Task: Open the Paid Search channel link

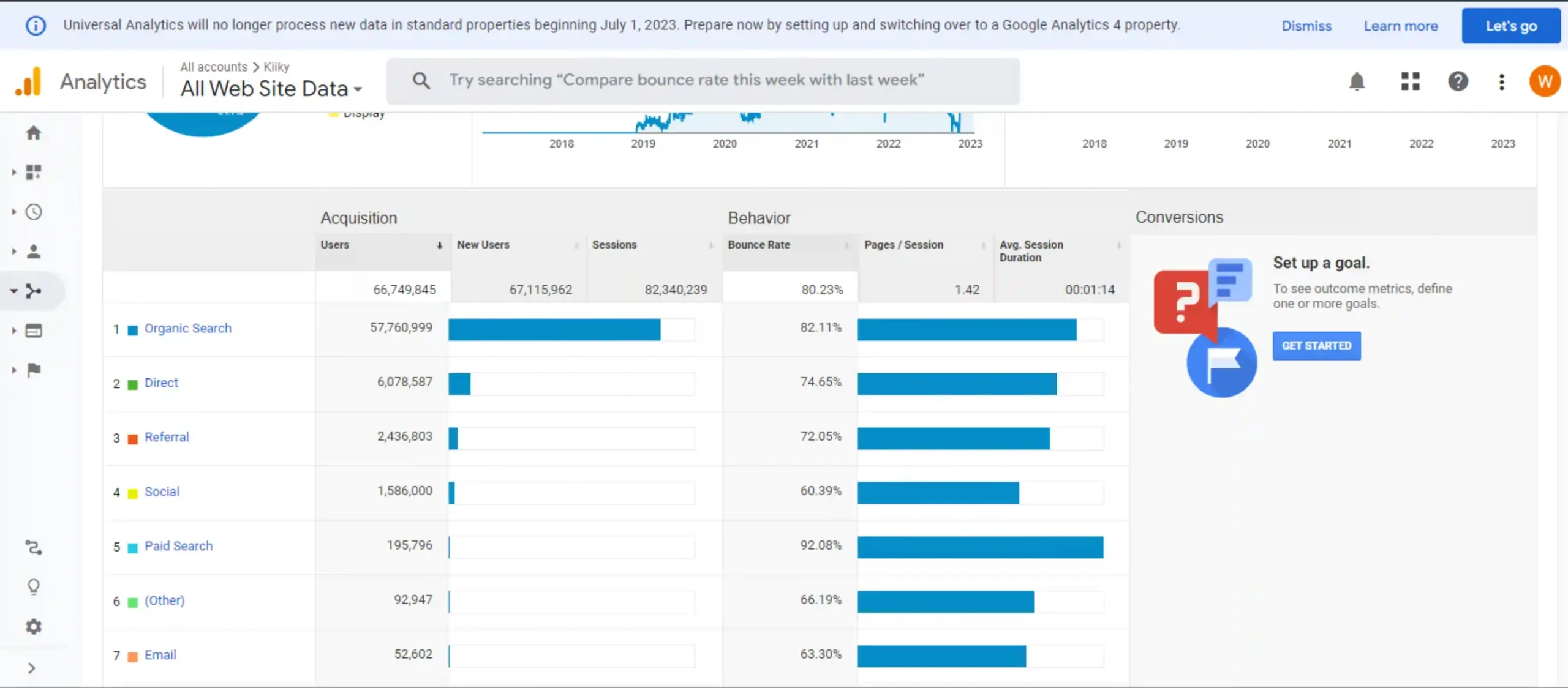Action: tap(178, 546)
